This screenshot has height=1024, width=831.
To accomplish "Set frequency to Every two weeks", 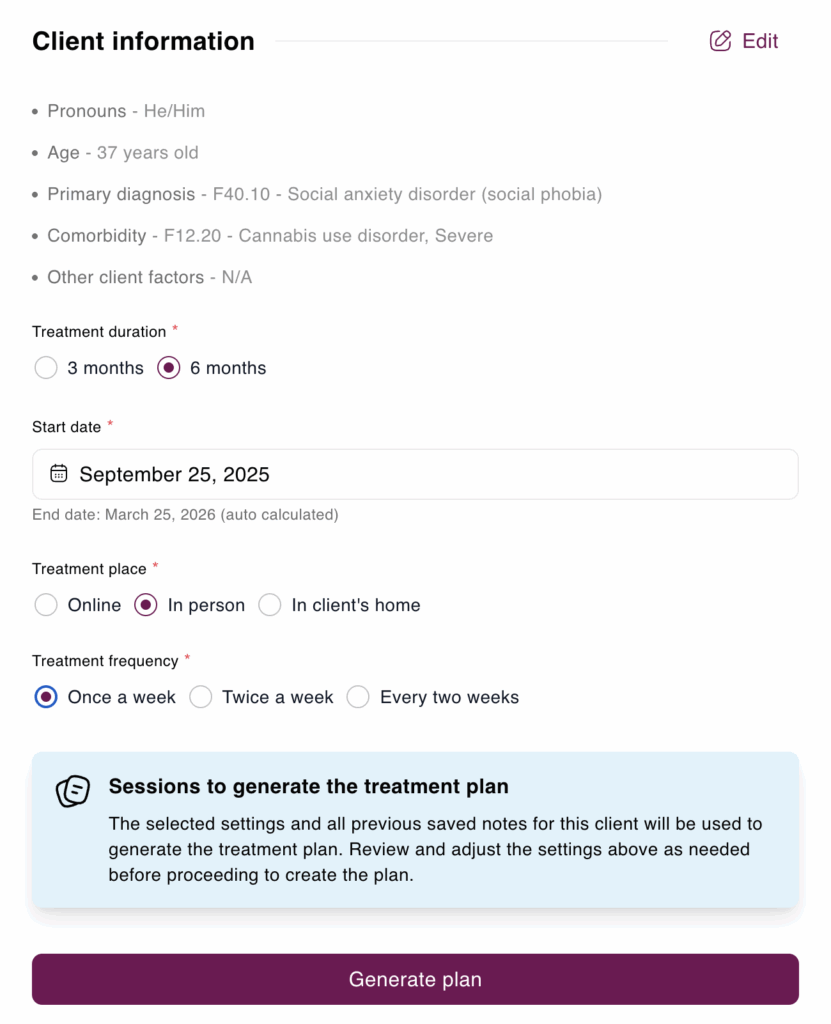I will tap(358, 697).
